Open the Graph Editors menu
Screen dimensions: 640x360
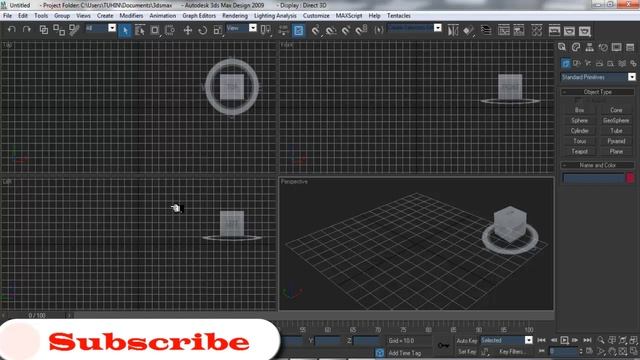click(x=199, y=16)
